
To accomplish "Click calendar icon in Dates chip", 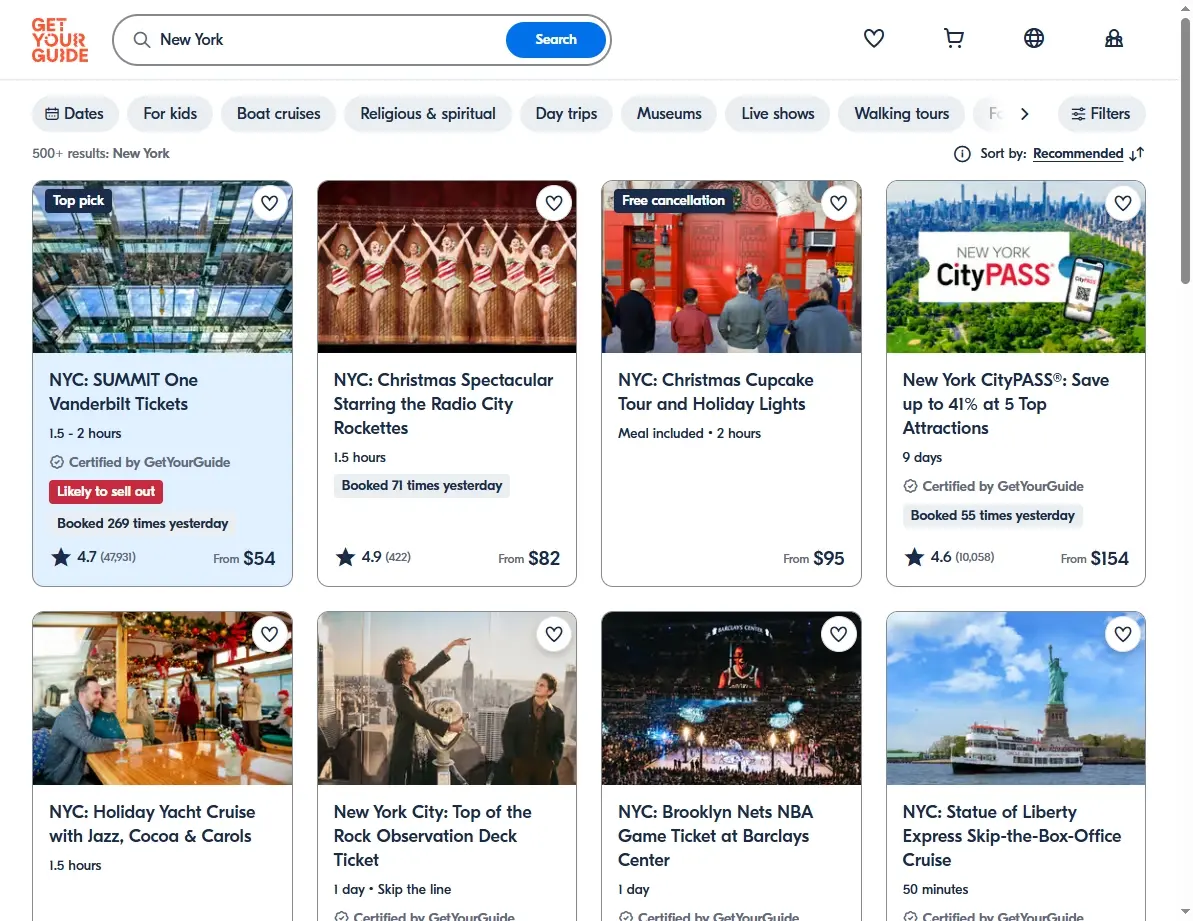I will click(x=52, y=114).
